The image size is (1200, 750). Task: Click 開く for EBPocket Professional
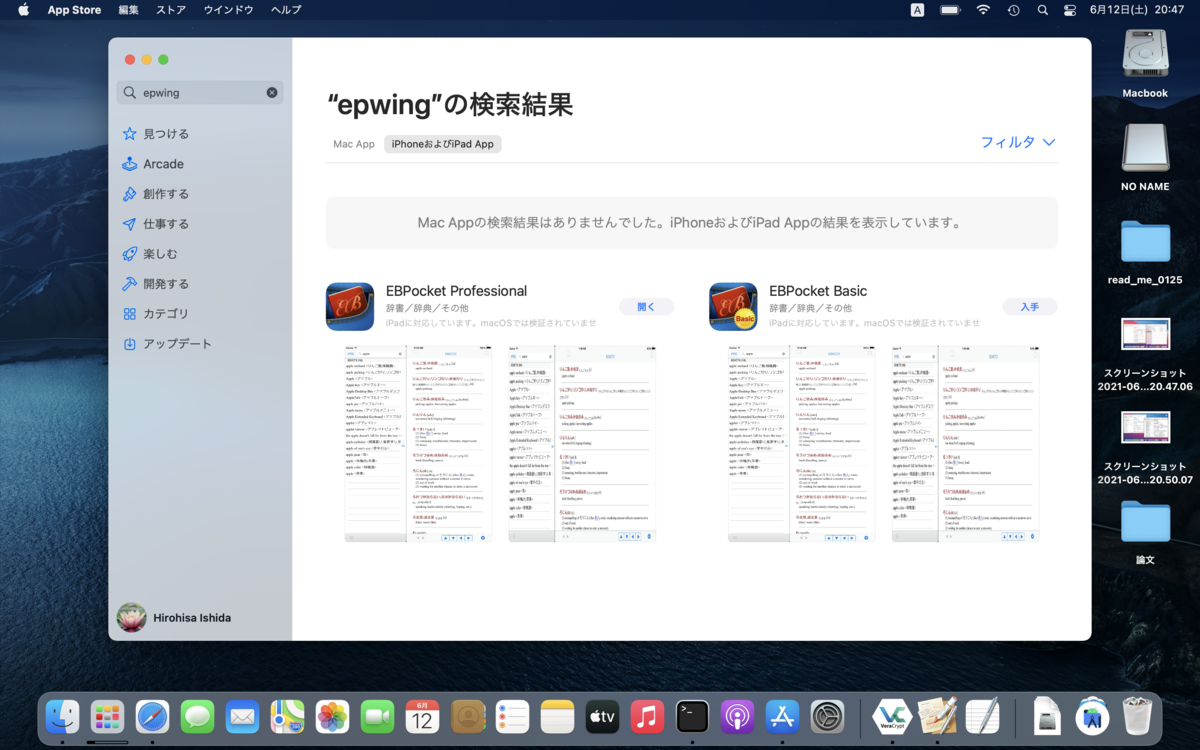tap(646, 307)
